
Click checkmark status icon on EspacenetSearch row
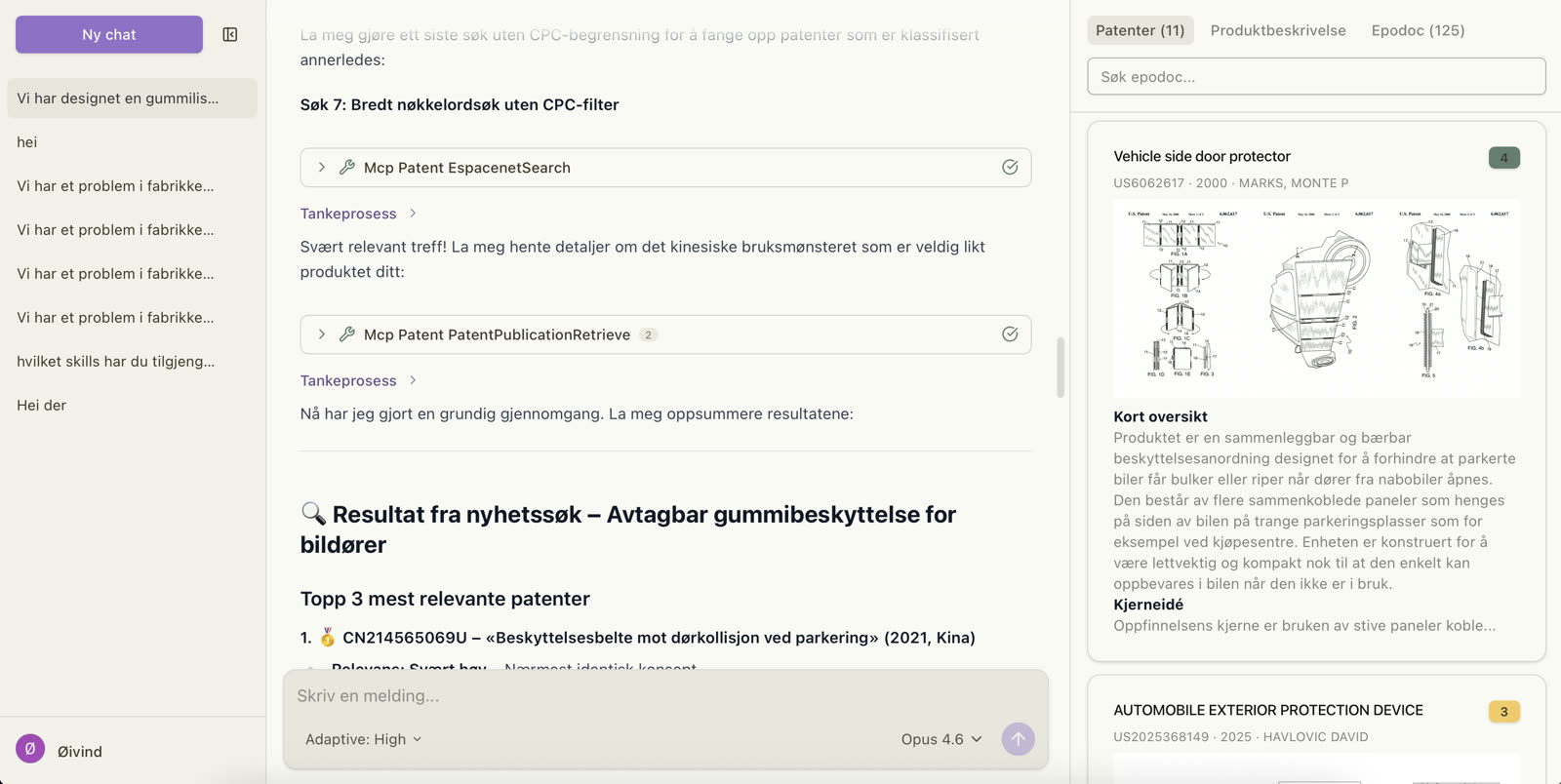tap(1010, 168)
